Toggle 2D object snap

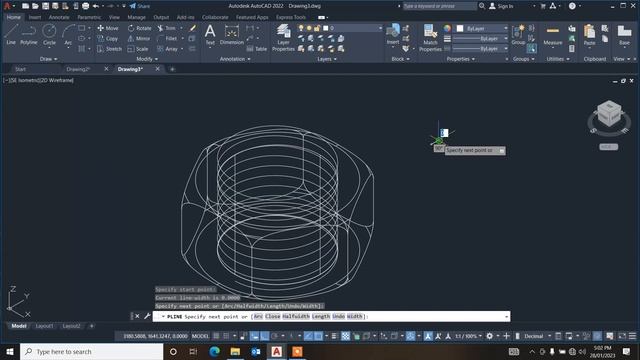tap(318, 336)
